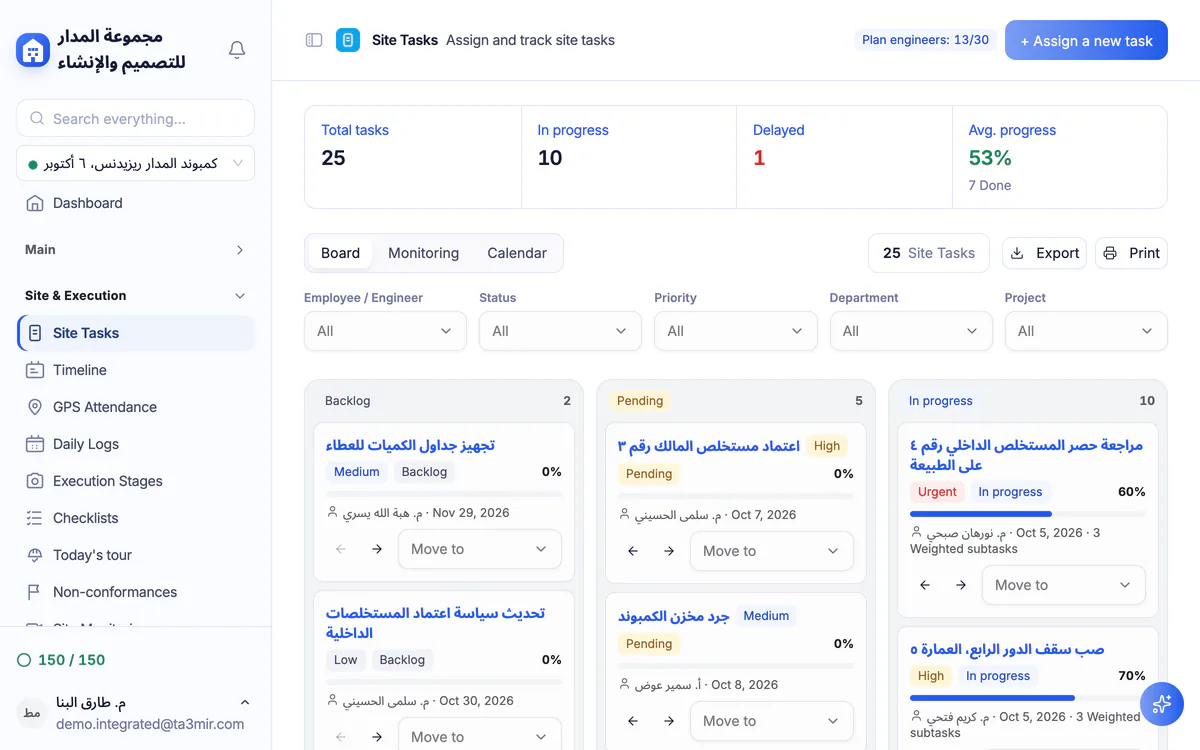Move the Arabic Pending card dated Oct 8 back

[x=633, y=721]
